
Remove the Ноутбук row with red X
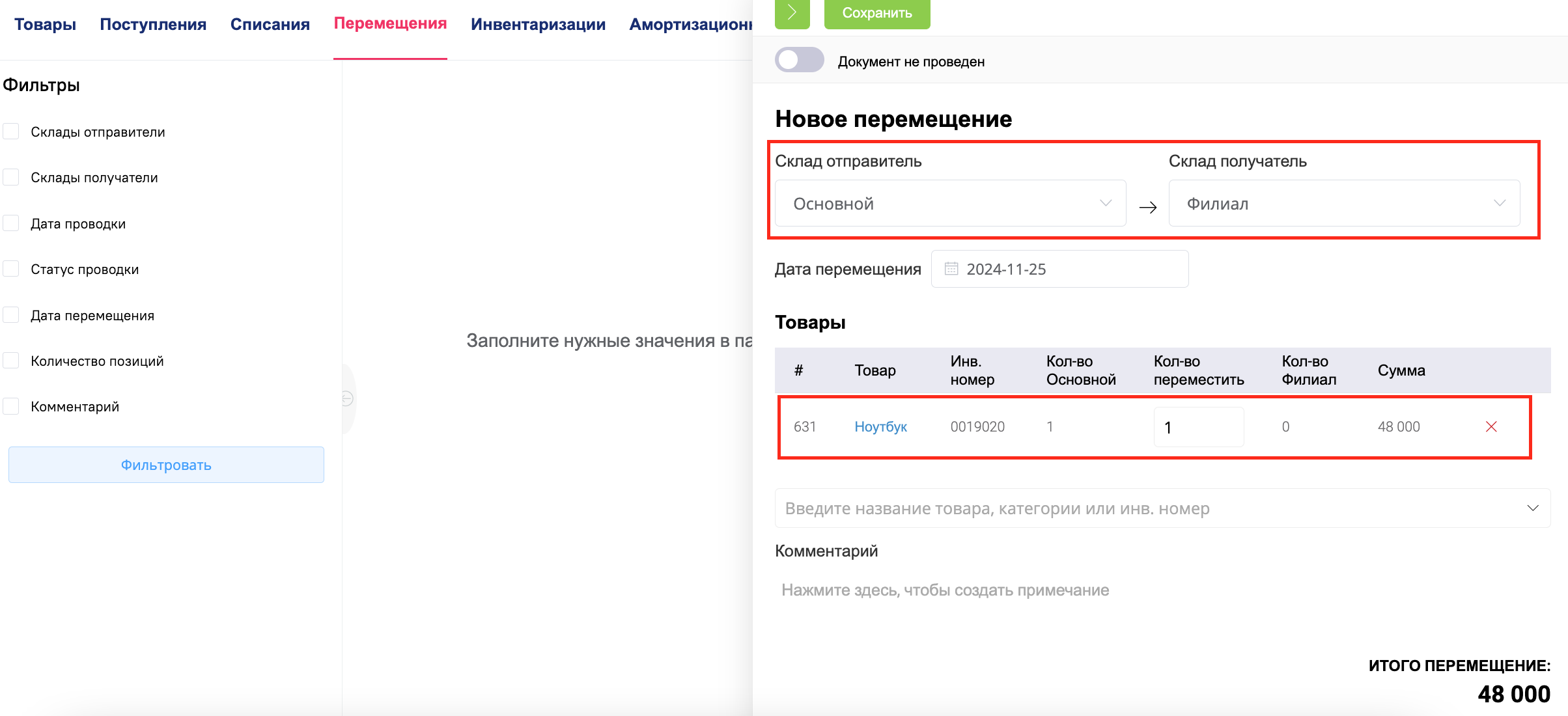(1491, 427)
